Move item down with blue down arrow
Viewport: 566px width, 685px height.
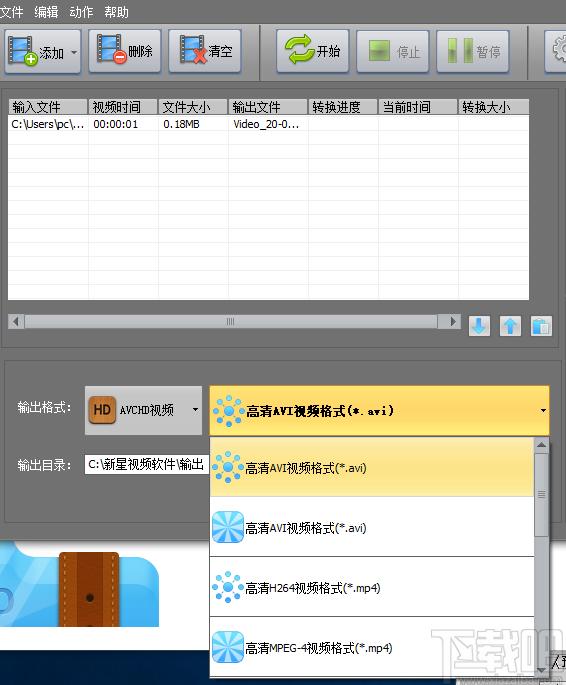click(479, 326)
